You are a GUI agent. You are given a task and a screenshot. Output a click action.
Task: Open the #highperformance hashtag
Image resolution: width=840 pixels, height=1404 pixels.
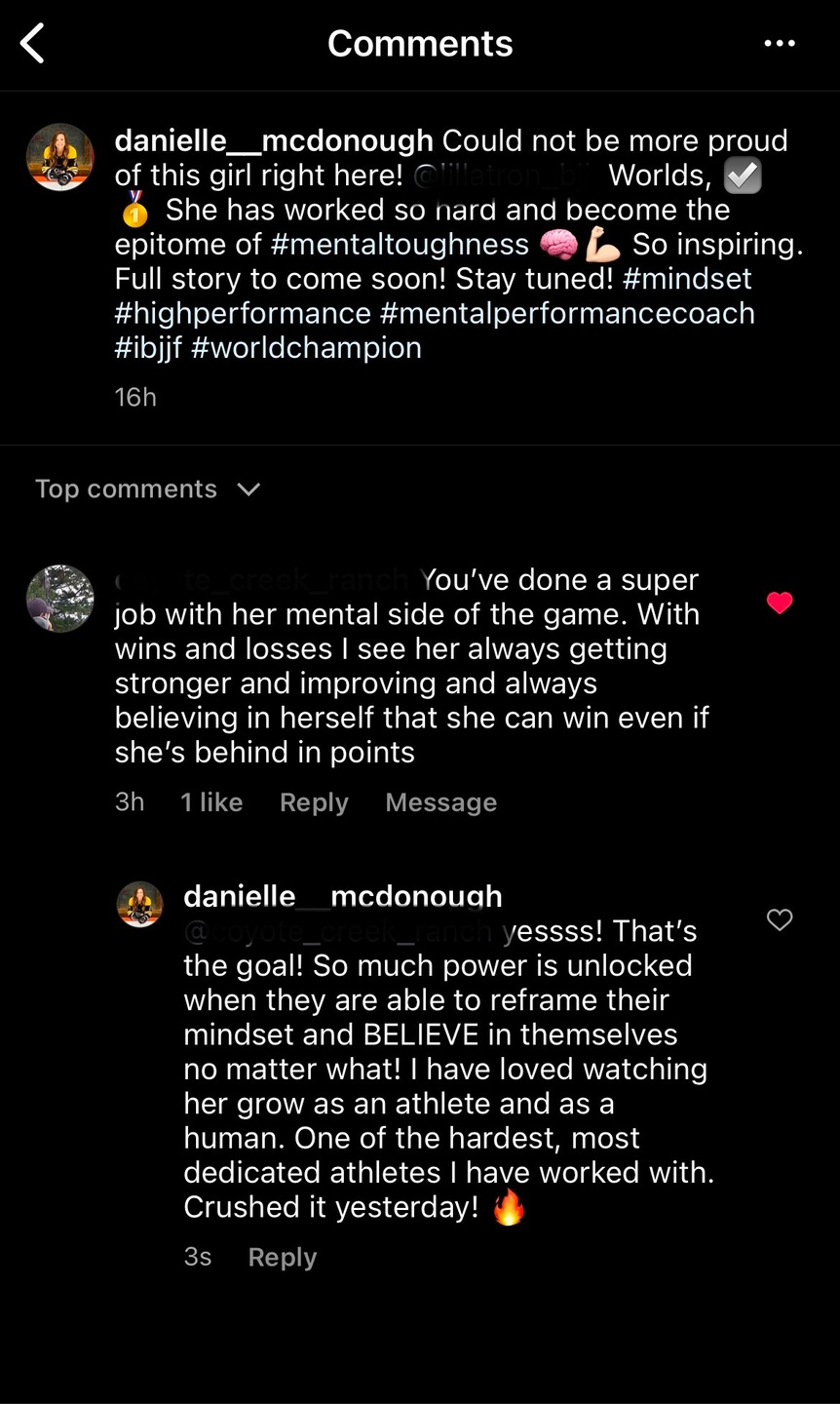243,314
